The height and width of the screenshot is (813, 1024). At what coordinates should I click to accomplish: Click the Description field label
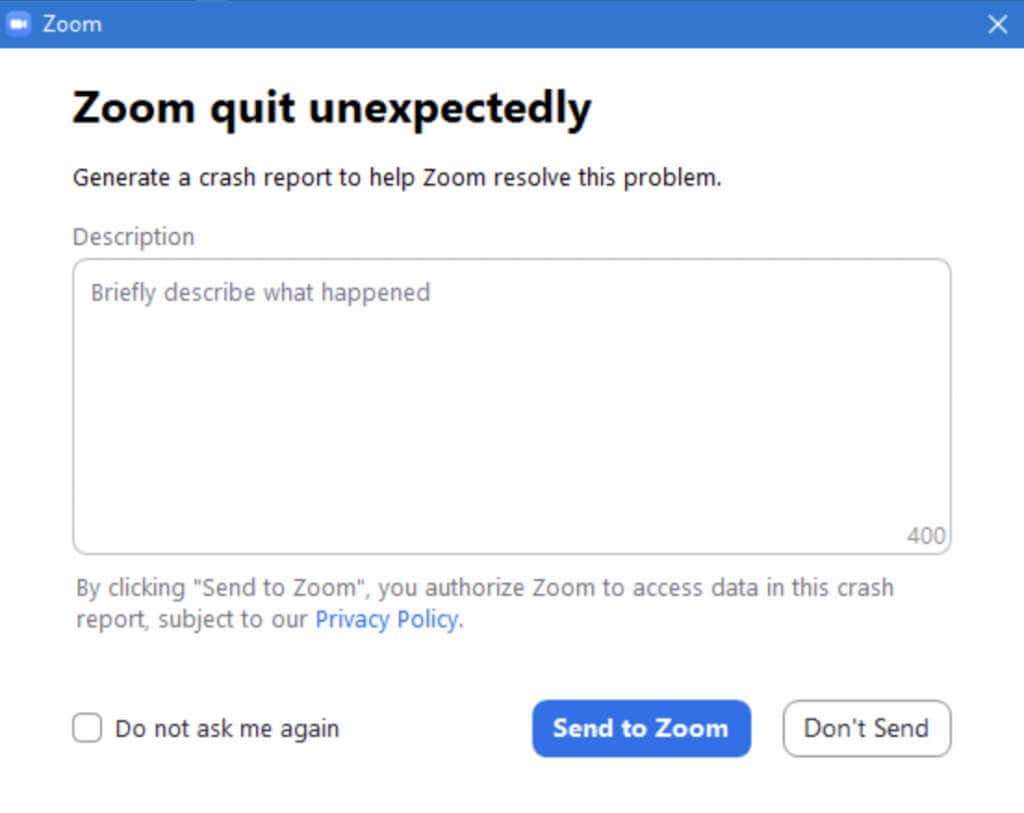coord(133,237)
